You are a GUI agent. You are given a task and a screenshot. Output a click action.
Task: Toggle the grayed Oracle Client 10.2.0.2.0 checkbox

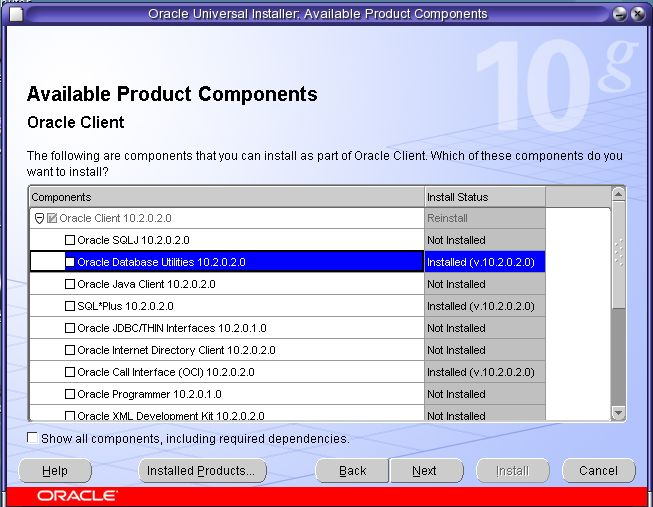click(52, 218)
